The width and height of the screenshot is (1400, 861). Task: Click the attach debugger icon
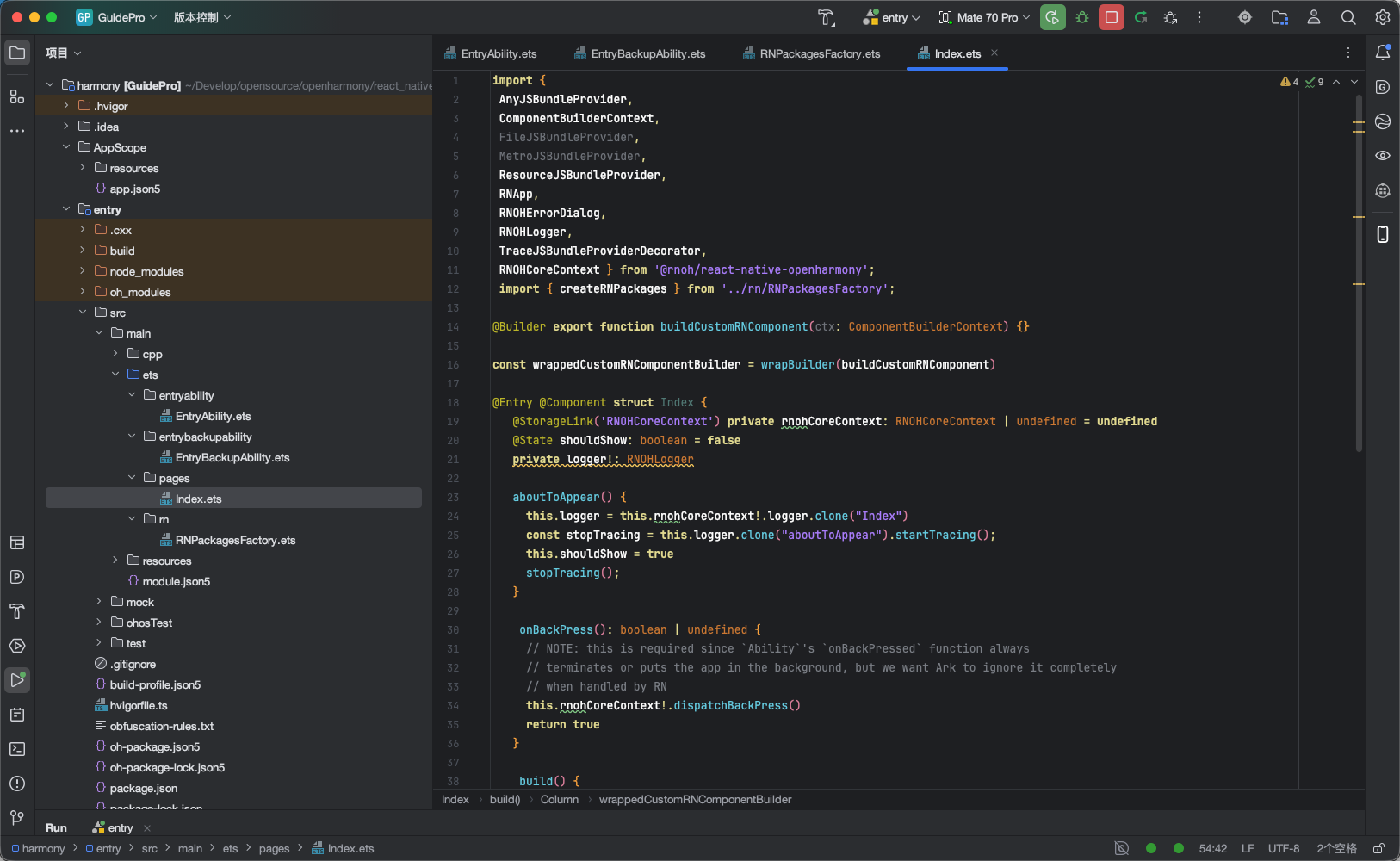point(1170,17)
